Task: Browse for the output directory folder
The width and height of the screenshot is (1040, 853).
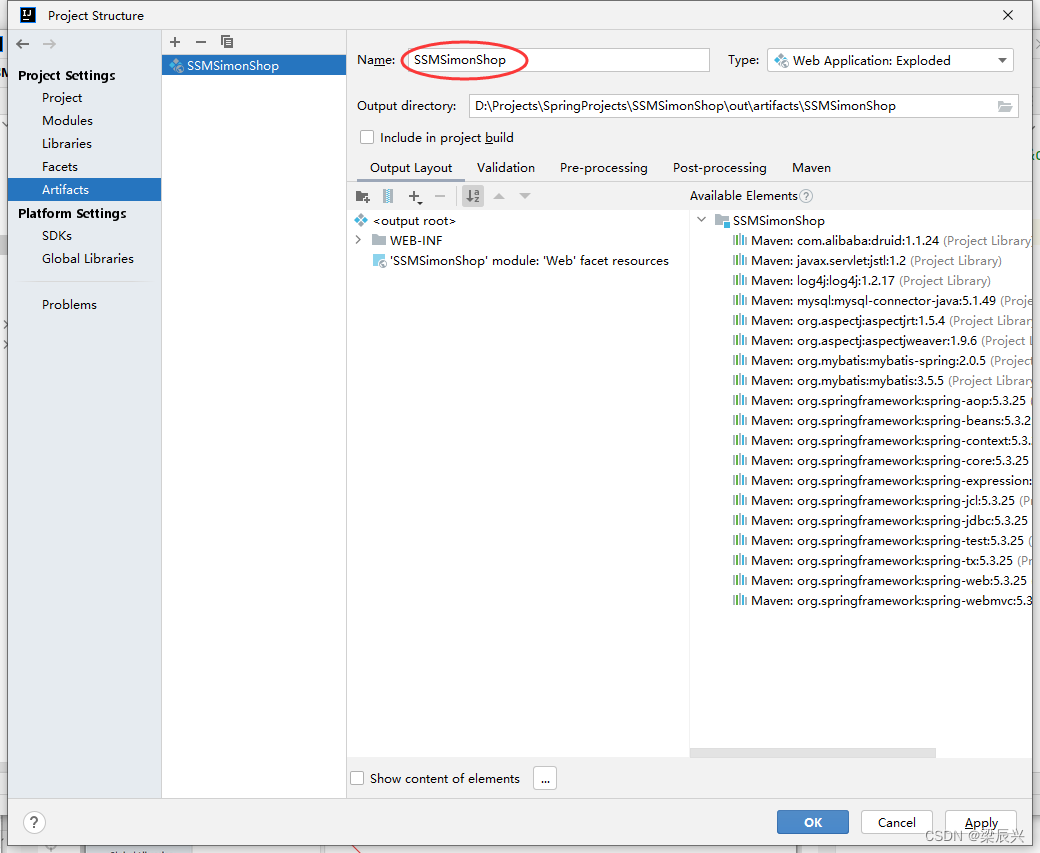Action: pyautogui.click(x=1005, y=106)
